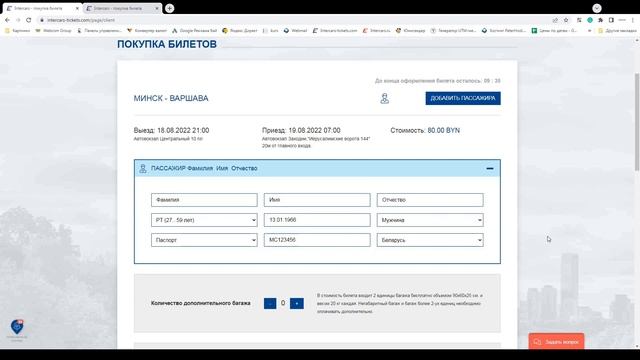
Task: Open the PT (27..59 лет) tariff dropdown
Action: click(x=204, y=220)
